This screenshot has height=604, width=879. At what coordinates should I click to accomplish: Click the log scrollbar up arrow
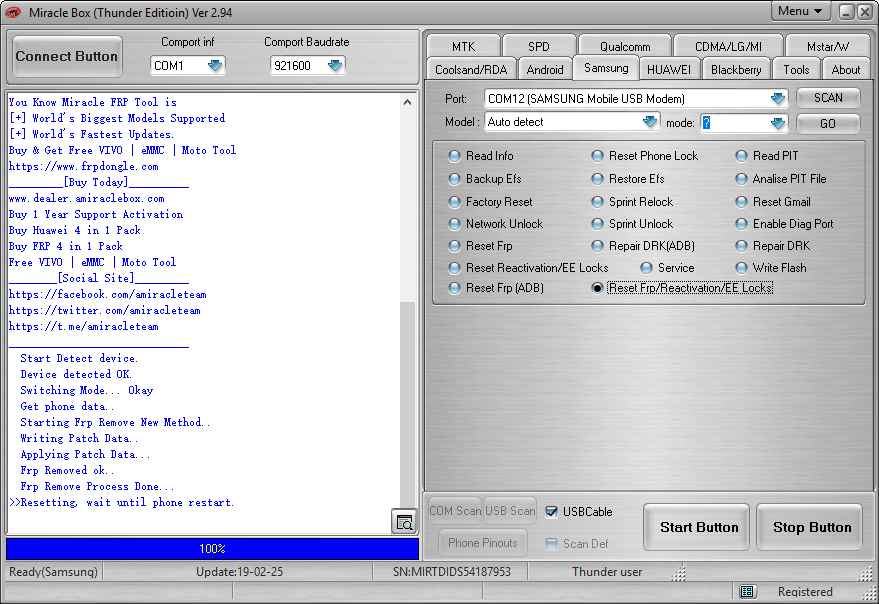(408, 102)
